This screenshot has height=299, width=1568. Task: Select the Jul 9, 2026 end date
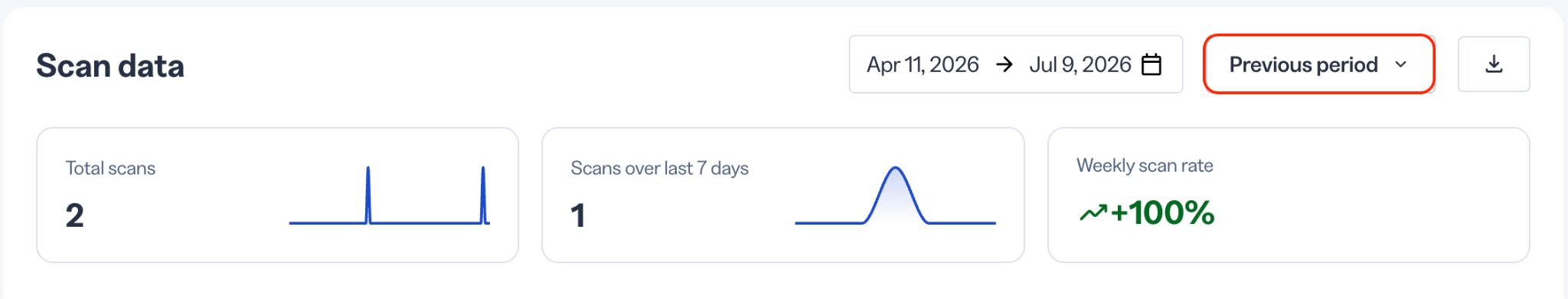click(x=1080, y=64)
